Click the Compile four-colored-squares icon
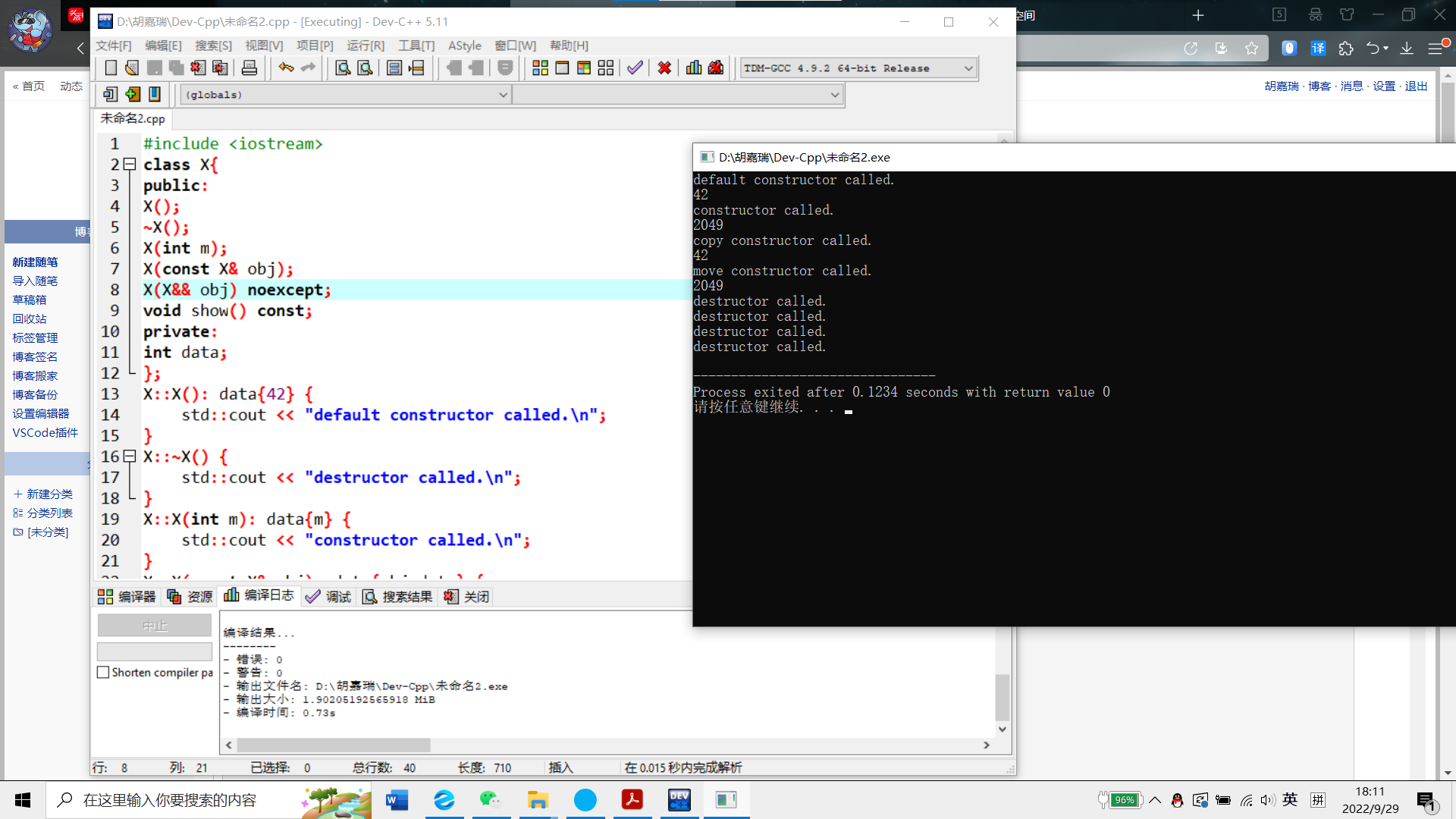Viewport: 1456px width, 819px height. point(540,68)
